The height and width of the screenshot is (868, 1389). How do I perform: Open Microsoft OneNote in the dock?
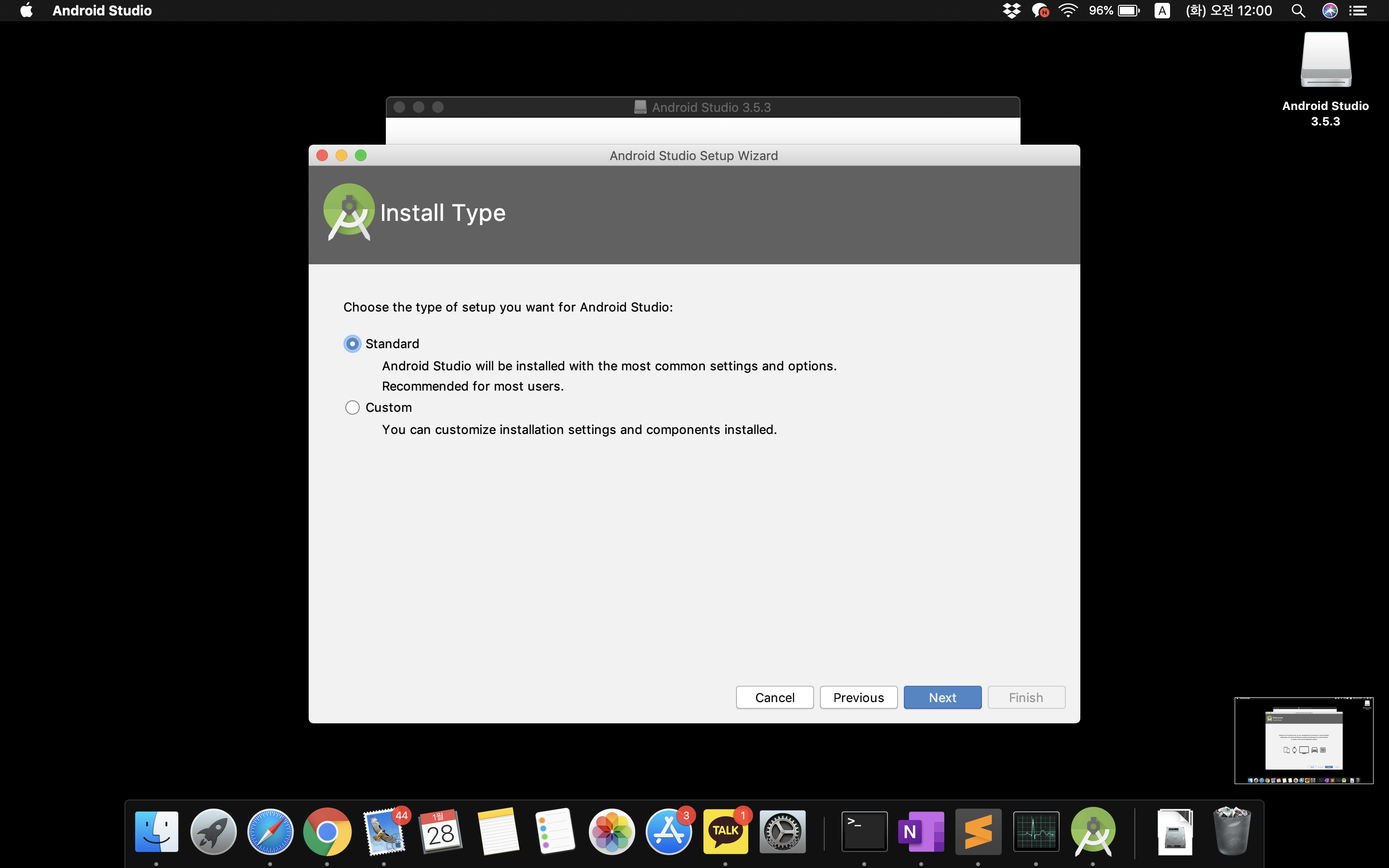pos(921,831)
